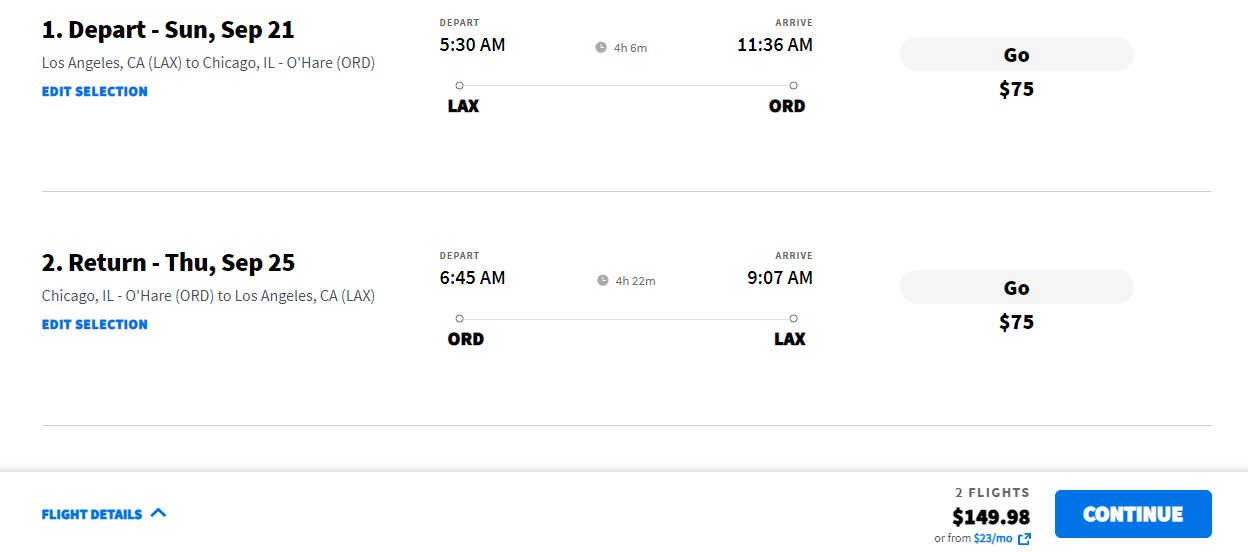Edit selection for the Sep 21 departure flight
The image size is (1248, 552).
pyautogui.click(x=95, y=91)
